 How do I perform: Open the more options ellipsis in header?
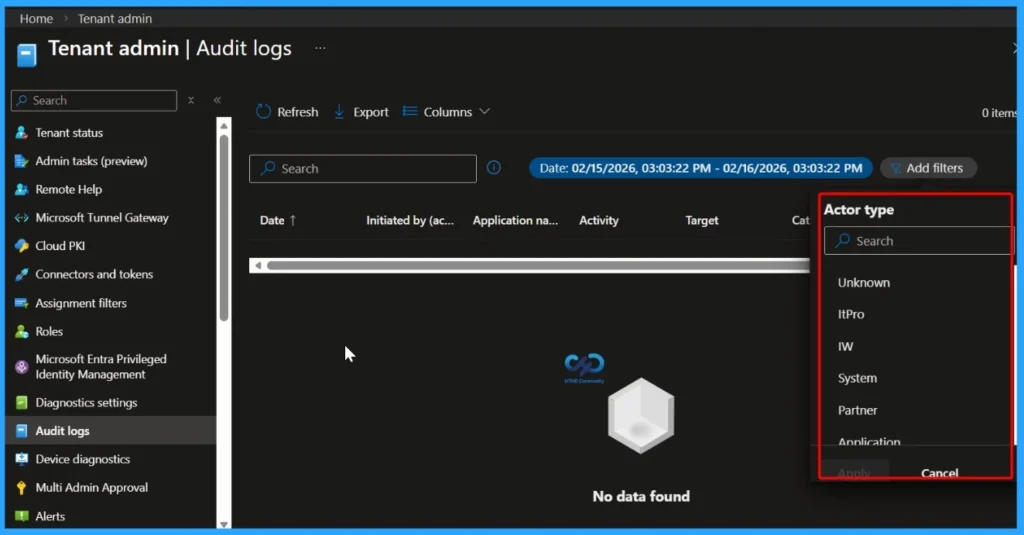pyautogui.click(x=320, y=48)
